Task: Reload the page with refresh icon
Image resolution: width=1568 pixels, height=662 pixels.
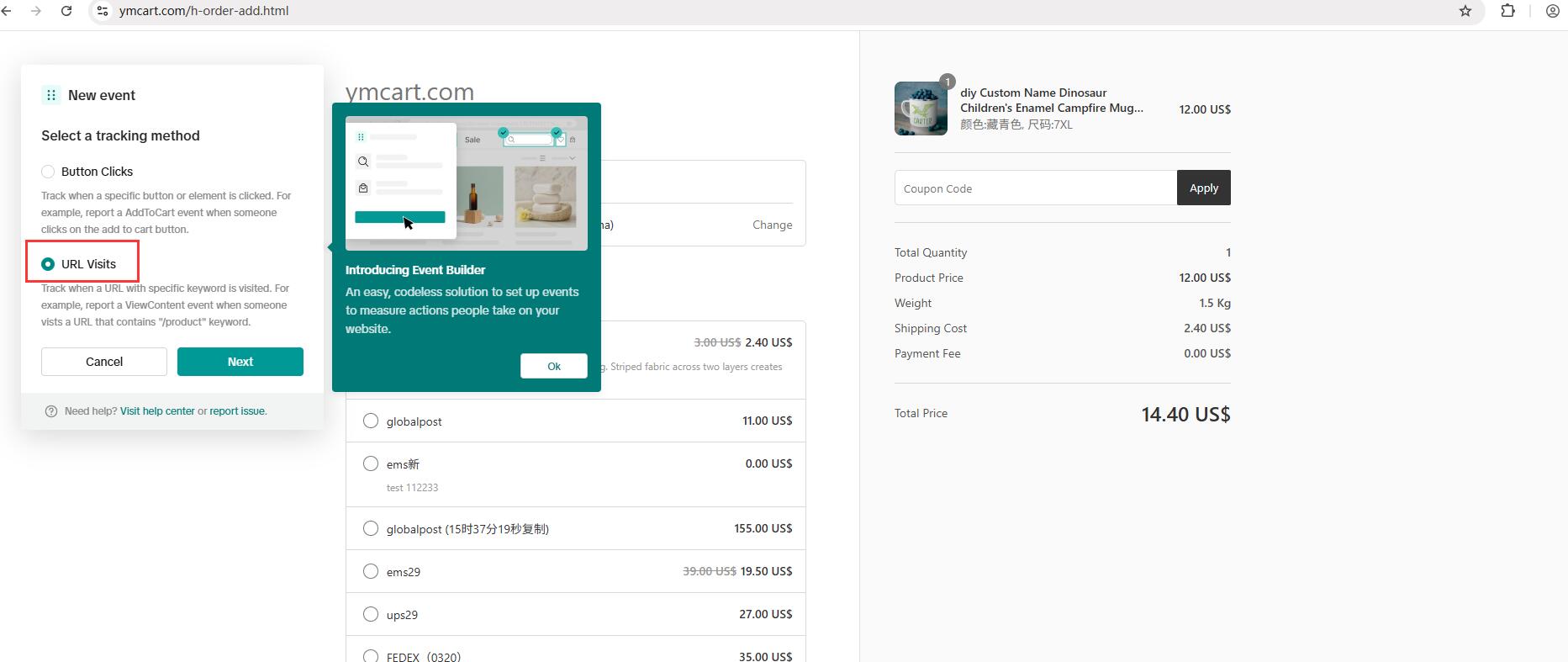Action: click(x=66, y=11)
